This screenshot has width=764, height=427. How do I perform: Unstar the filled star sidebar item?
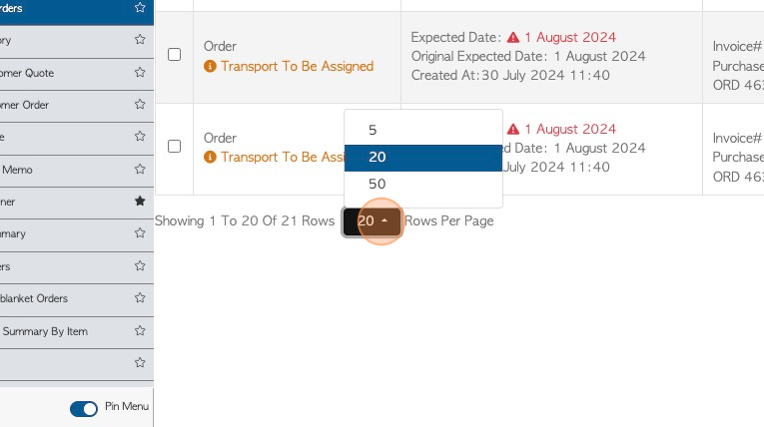pyautogui.click(x=140, y=201)
